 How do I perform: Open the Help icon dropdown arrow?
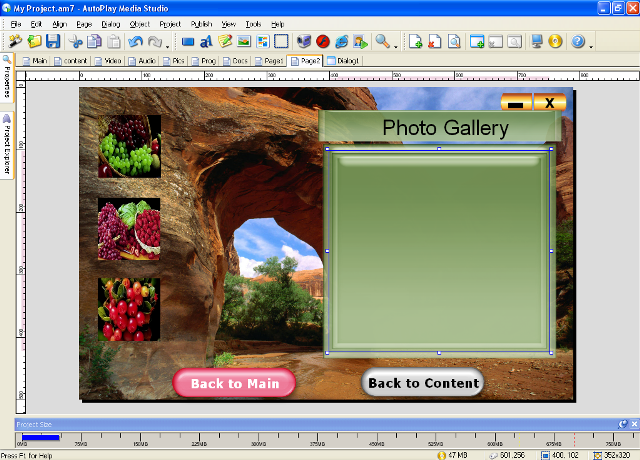(x=591, y=44)
